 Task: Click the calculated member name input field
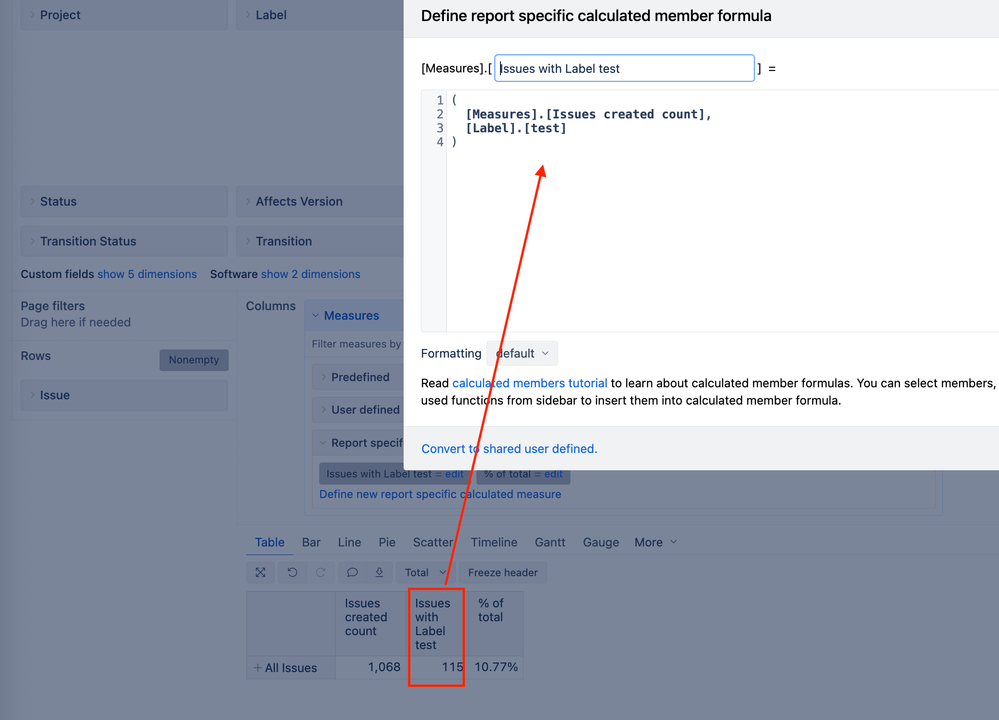624,68
